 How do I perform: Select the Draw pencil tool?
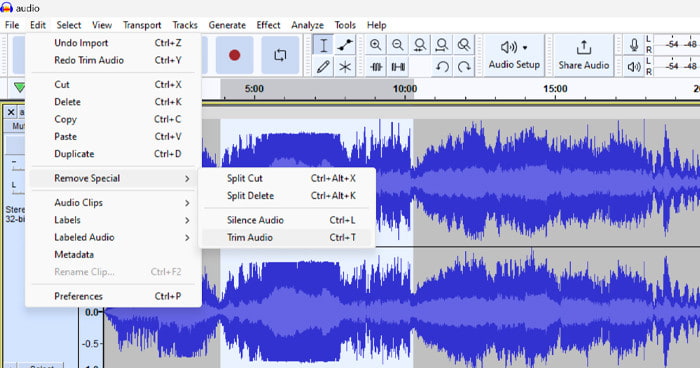pos(323,67)
